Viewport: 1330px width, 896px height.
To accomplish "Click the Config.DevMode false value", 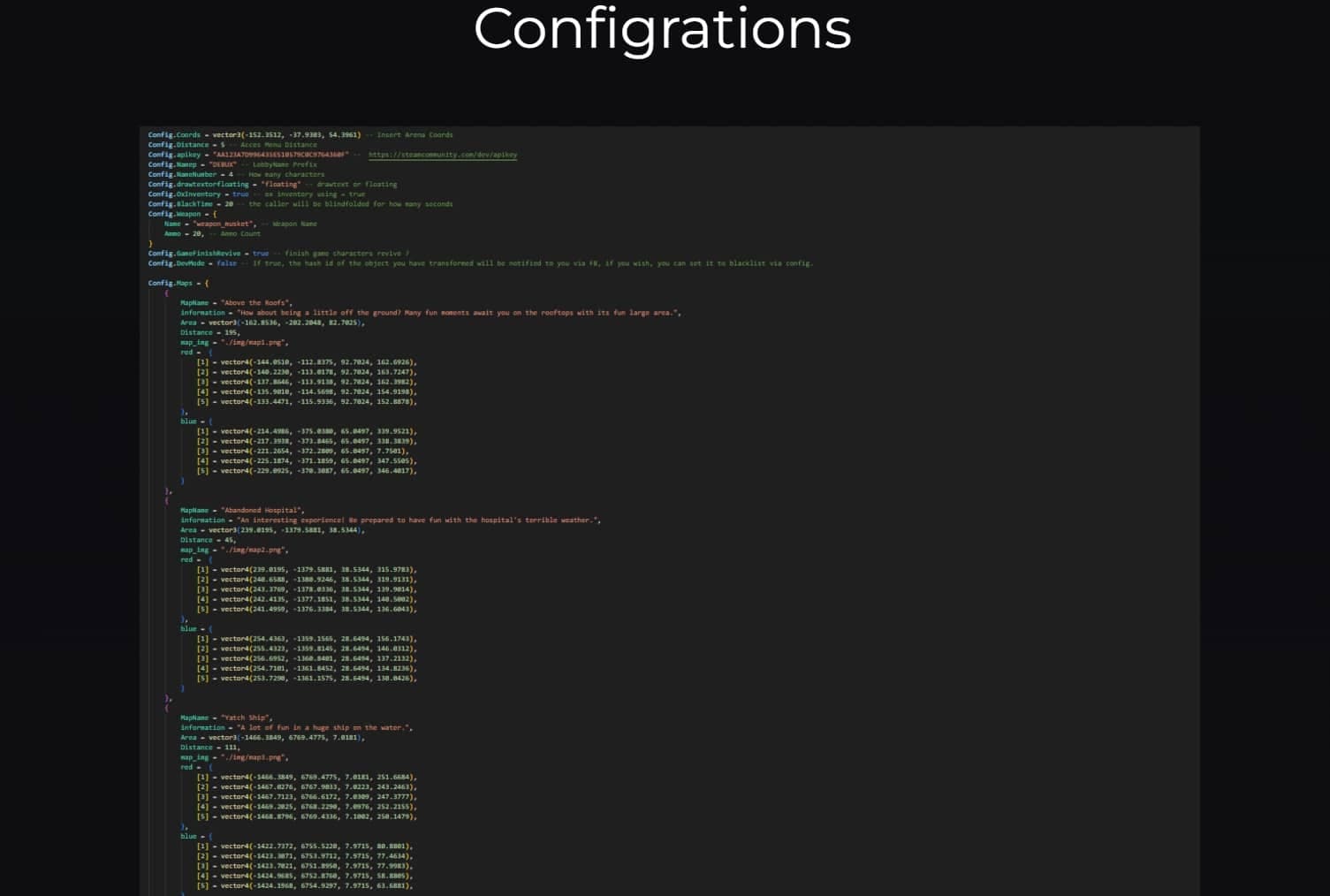I will click(x=229, y=262).
